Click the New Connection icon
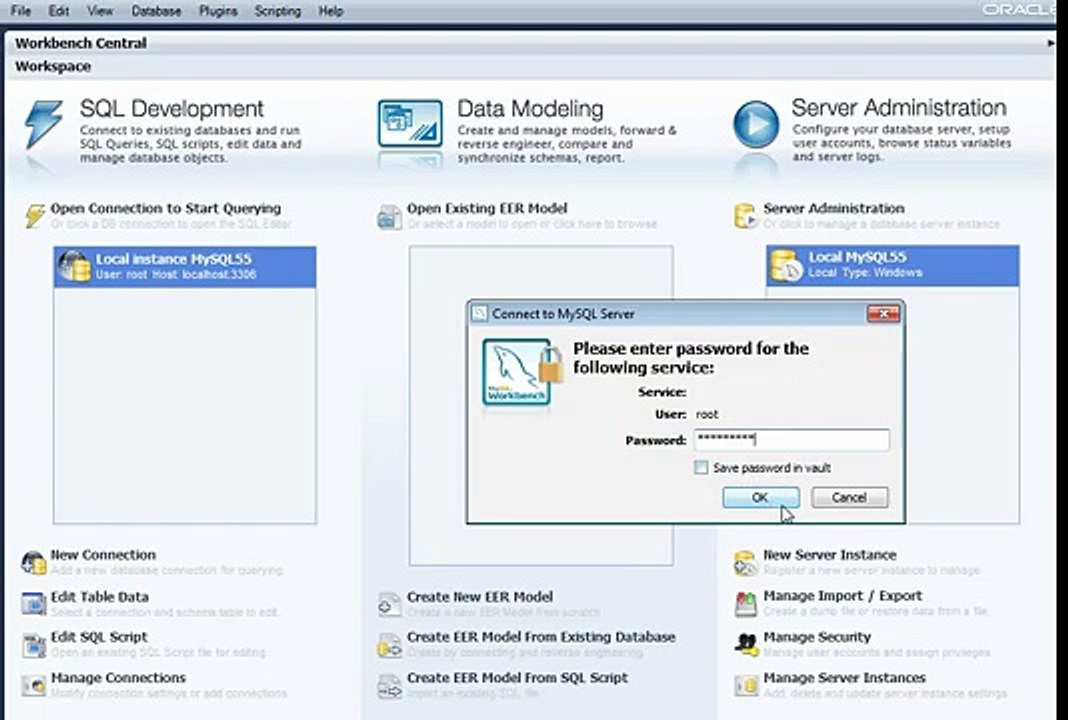Viewport: 1068px width, 720px height. point(33,563)
